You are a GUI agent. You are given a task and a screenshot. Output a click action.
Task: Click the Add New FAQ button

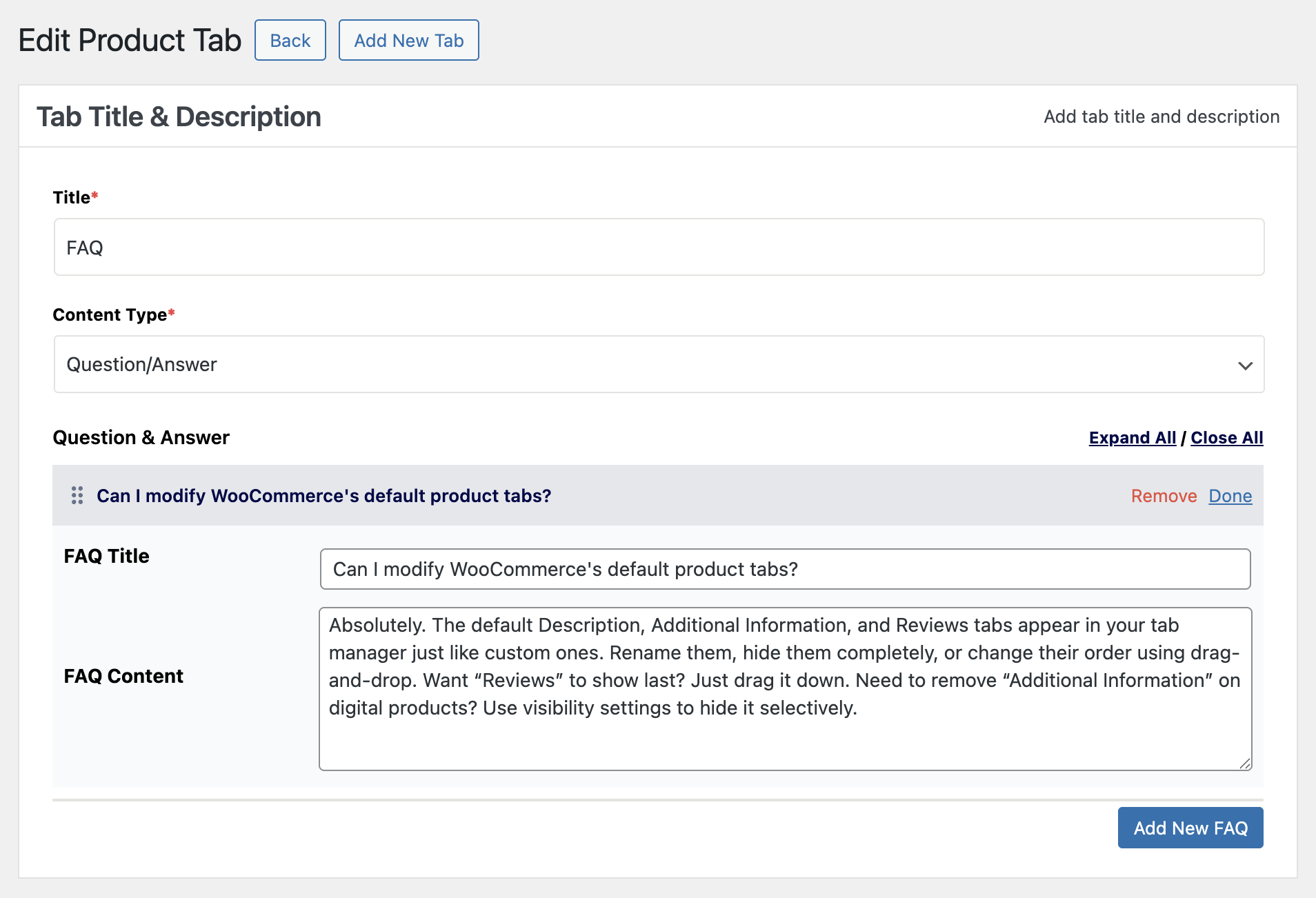(1190, 828)
